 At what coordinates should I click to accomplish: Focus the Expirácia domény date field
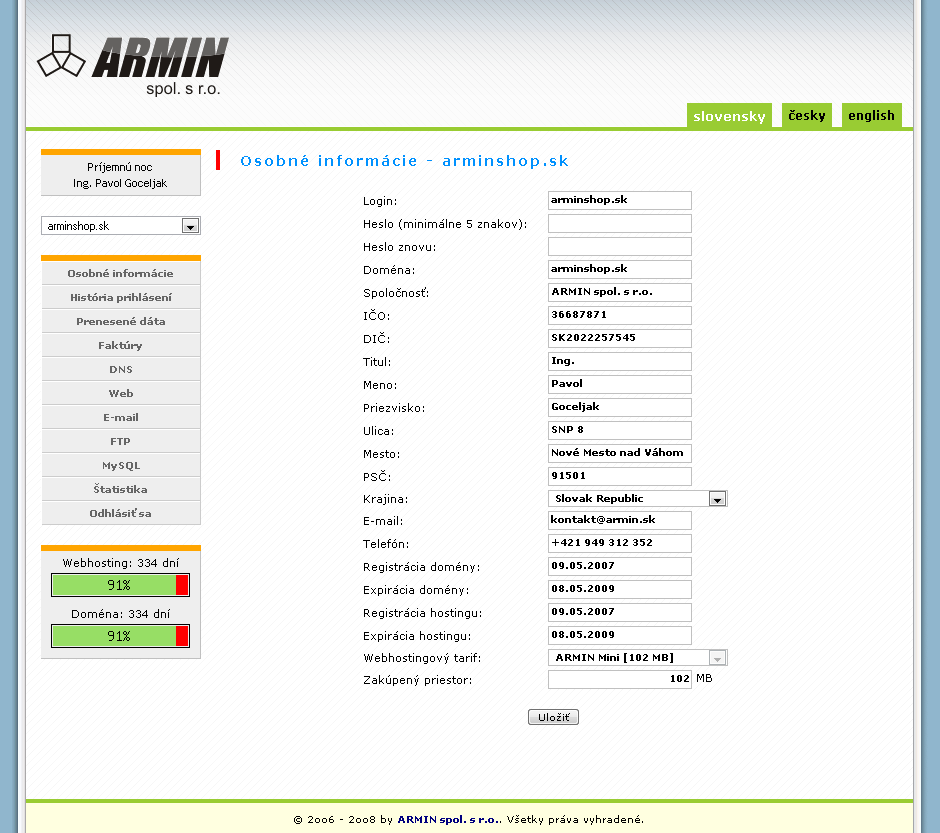[619, 589]
